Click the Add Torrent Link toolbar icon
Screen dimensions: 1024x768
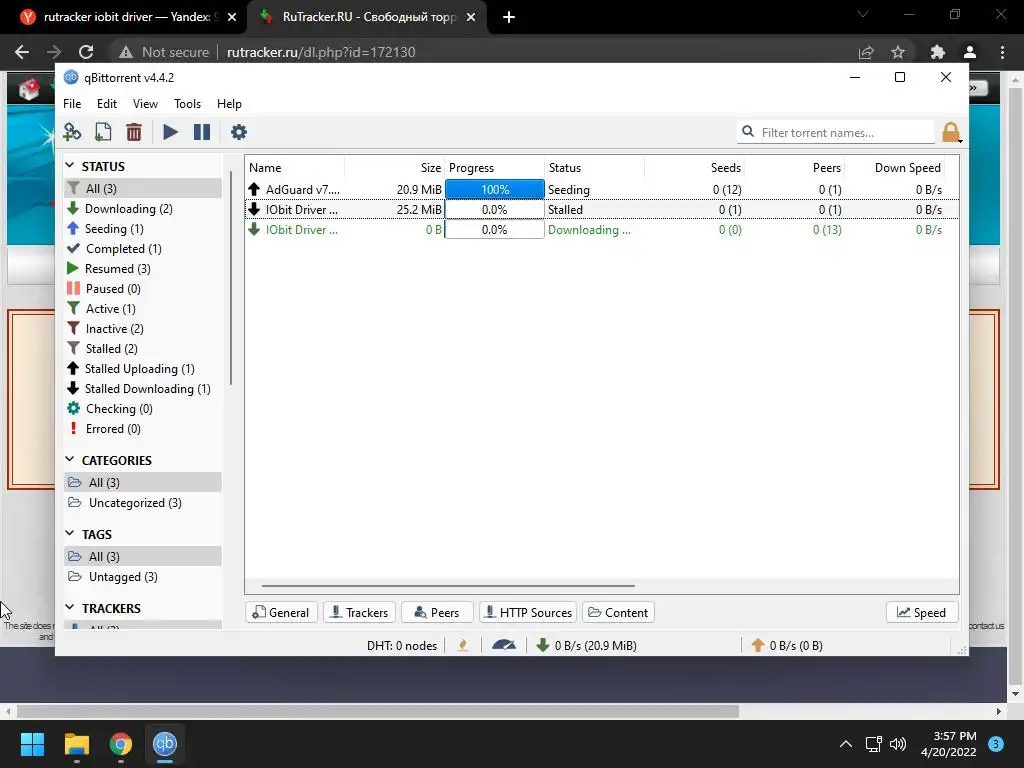(72, 132)
